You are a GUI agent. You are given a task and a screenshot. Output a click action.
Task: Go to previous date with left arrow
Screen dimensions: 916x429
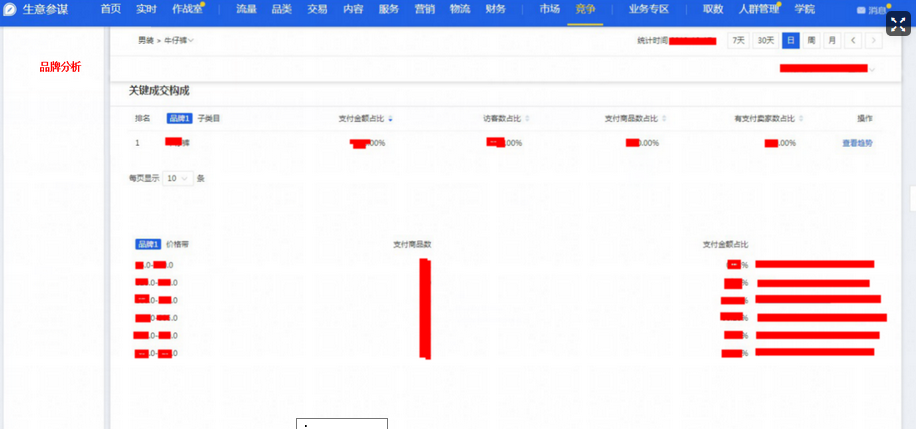[x=852, y=41]
